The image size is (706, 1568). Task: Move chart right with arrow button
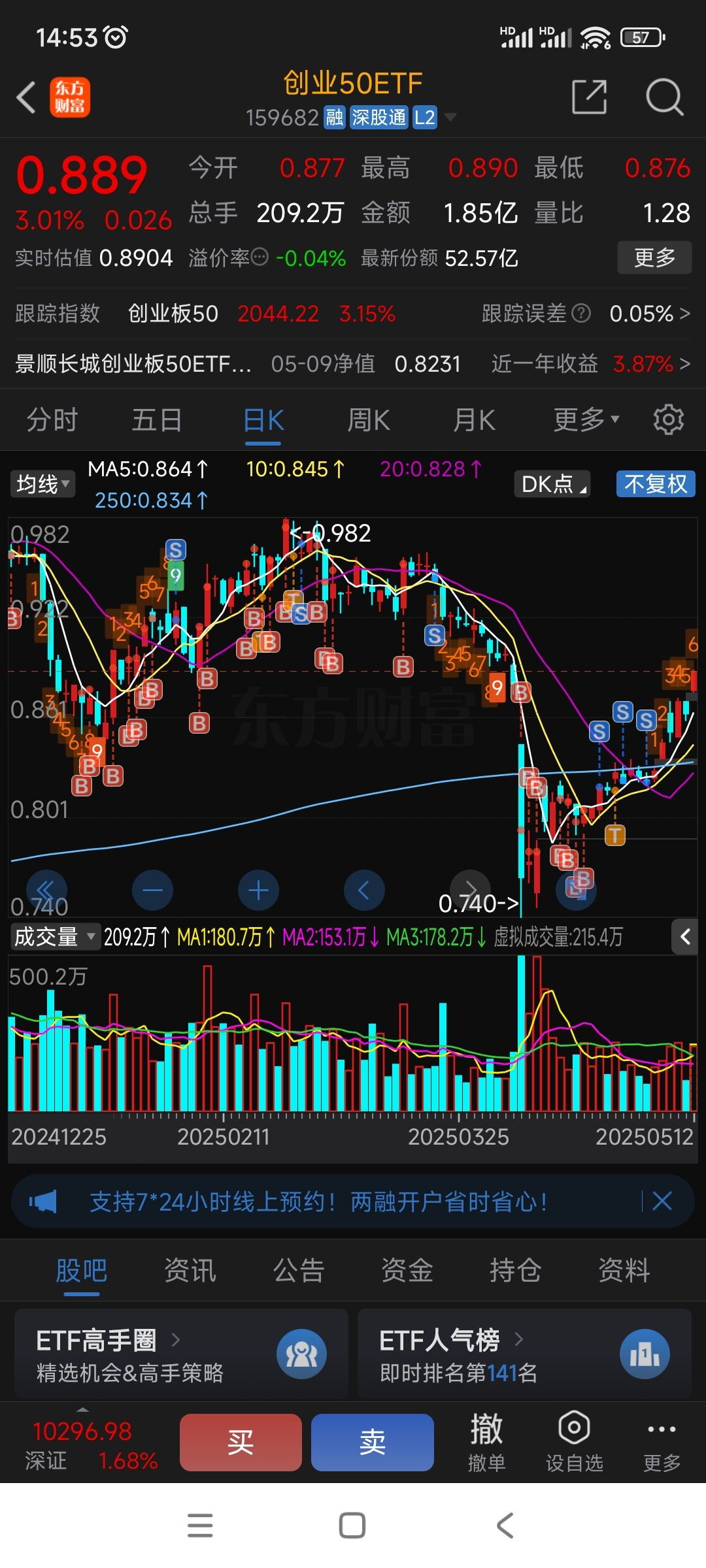470,890
